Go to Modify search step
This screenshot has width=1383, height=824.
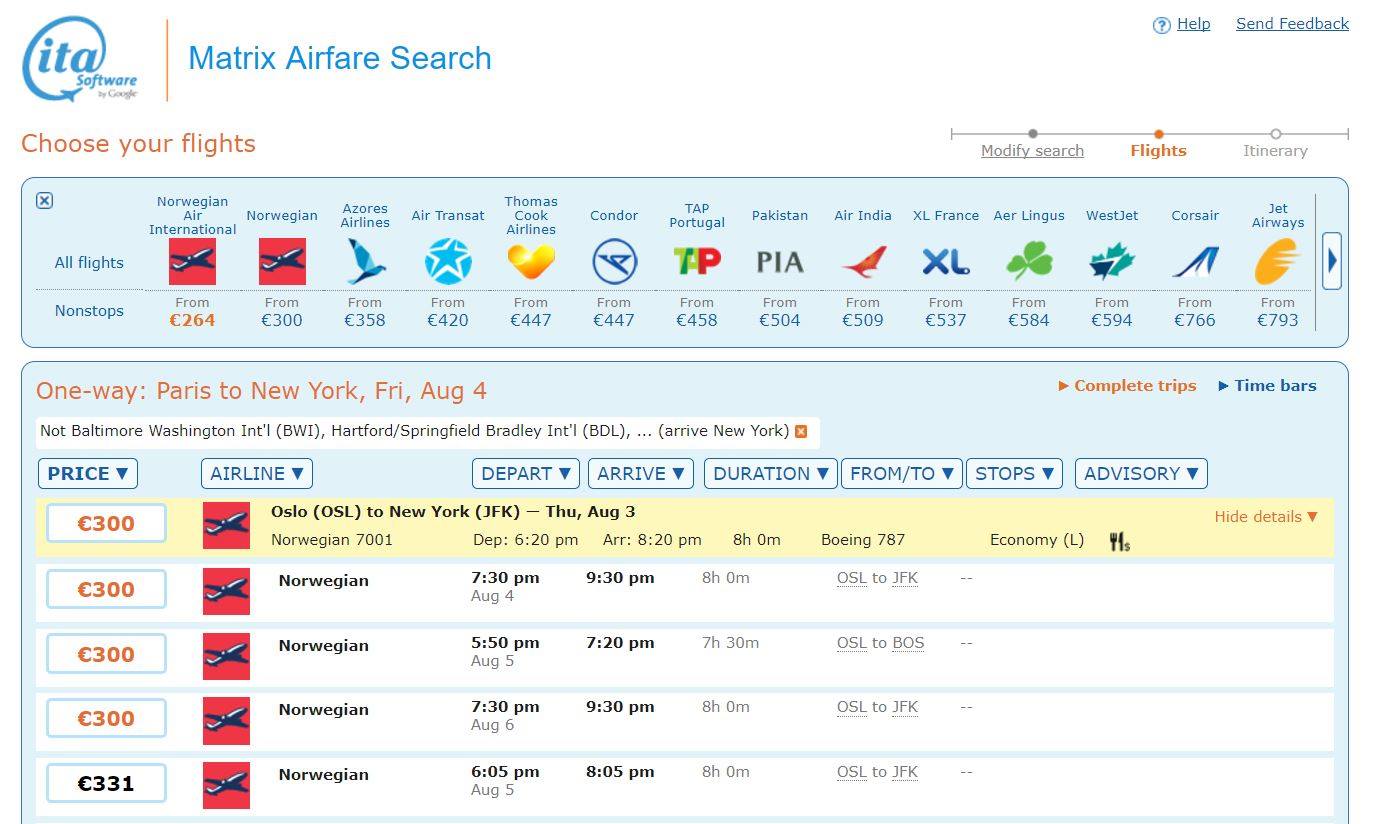[1032, 151]
